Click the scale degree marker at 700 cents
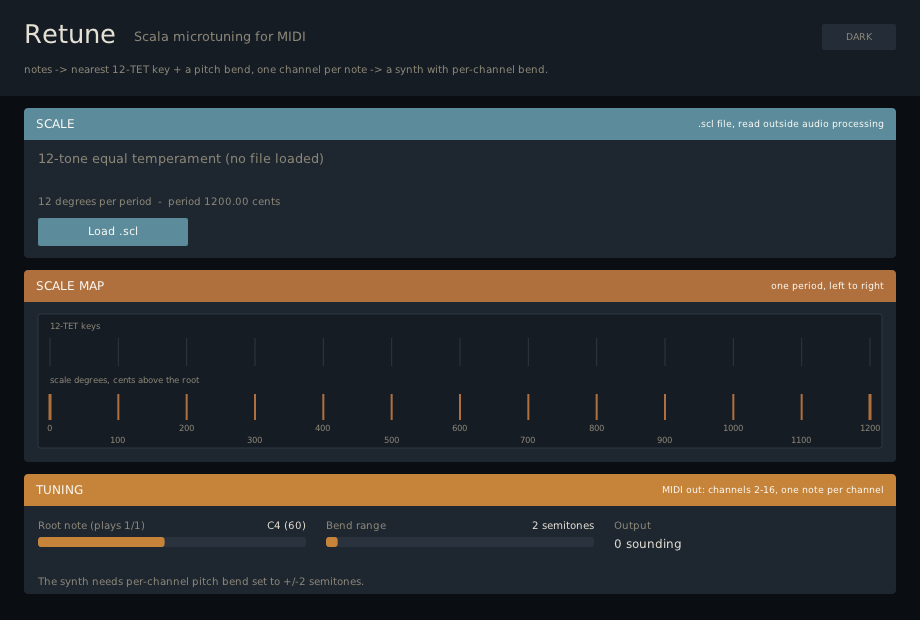The width and height of the screenshot is (920, 620). tap(528, 406)
